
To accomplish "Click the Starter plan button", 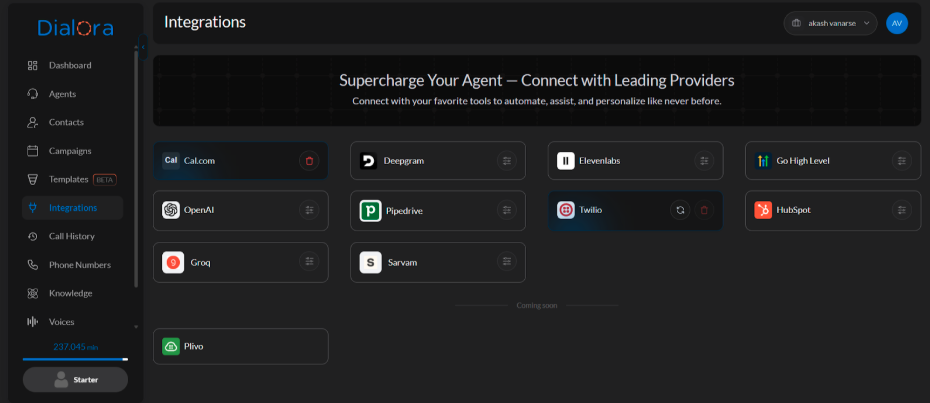I will (x=75, y=379).
